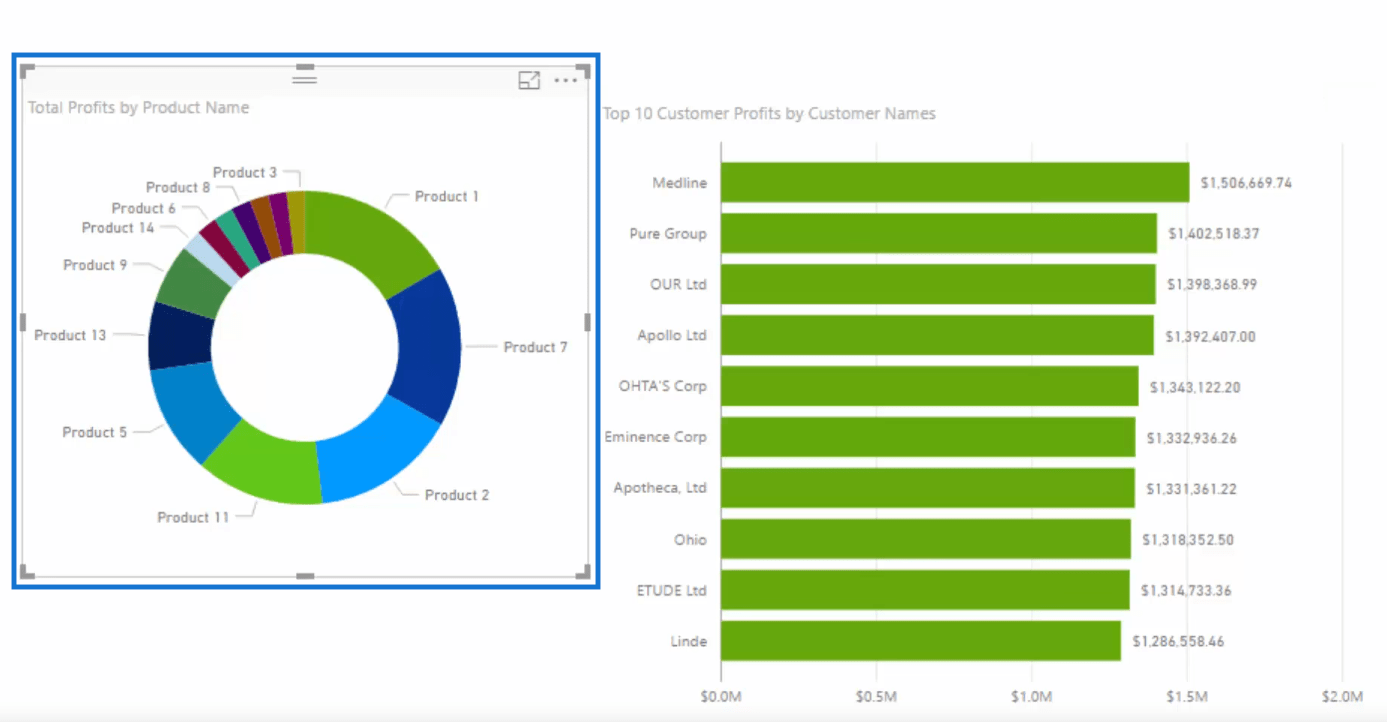
Task: Click the title 'Total Profits by Product Name'
Action: pyautogui.click(x=138, y=108)
